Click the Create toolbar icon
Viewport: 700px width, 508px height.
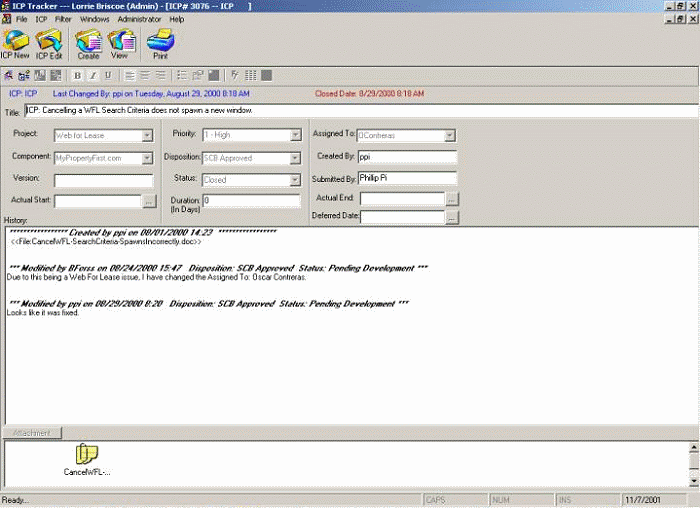[88, 42]
